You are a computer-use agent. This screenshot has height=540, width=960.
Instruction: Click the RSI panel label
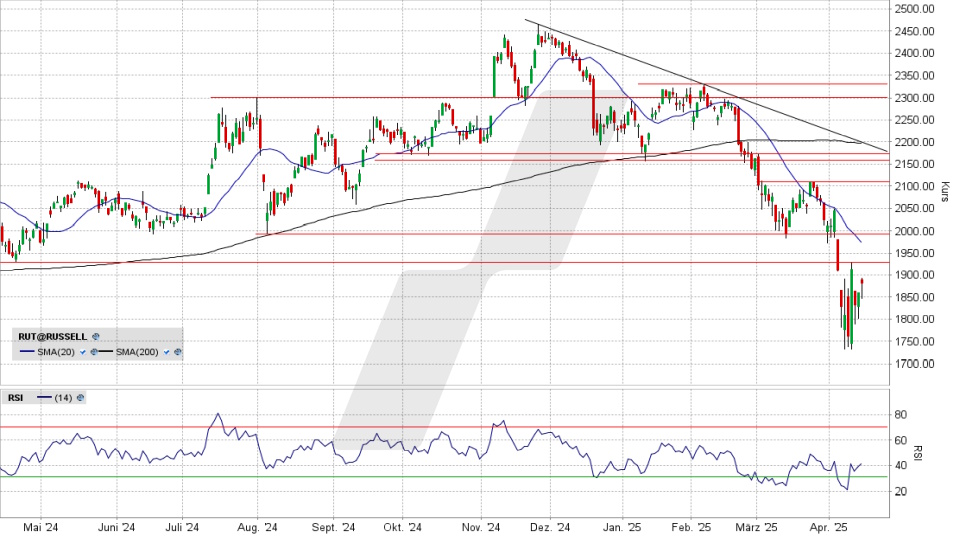(x=15, y=398)
